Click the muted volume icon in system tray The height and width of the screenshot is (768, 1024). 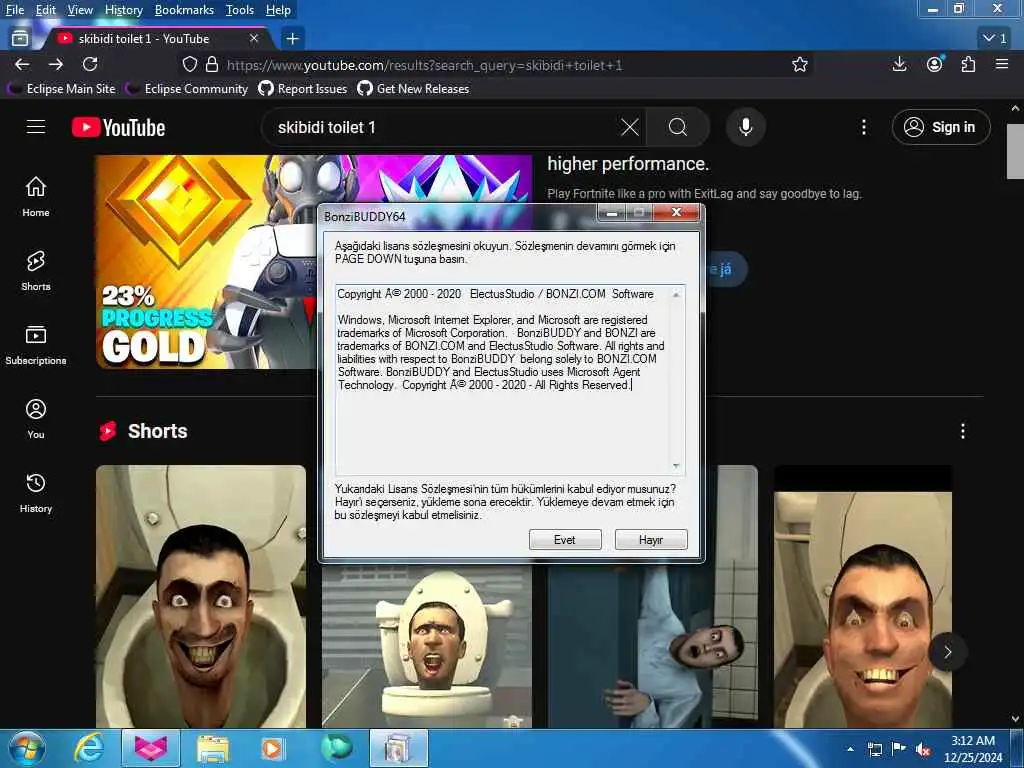point(923,749)
